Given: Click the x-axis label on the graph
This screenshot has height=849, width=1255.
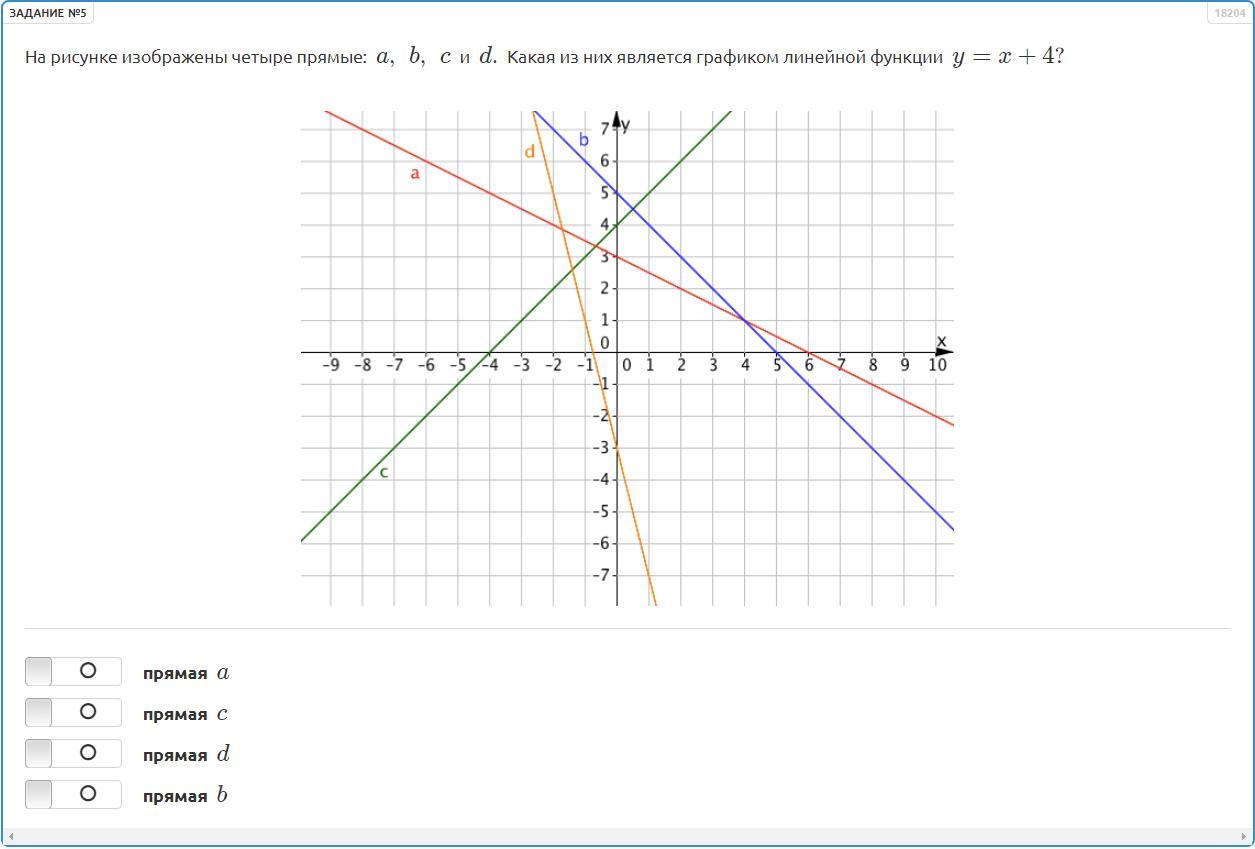Looking at the screenshot, I should [941, 341].
